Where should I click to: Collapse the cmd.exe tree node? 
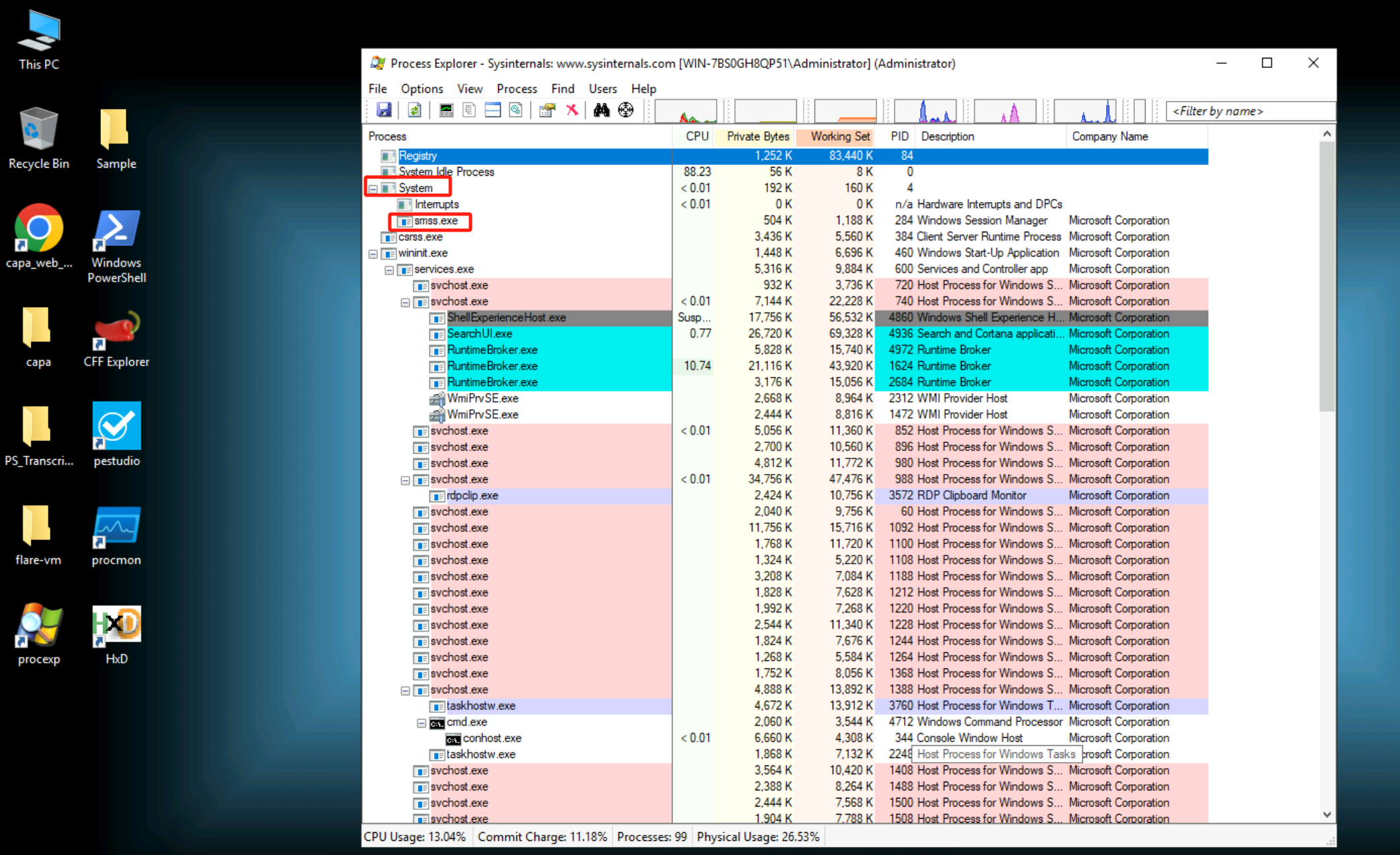point(421,723)
